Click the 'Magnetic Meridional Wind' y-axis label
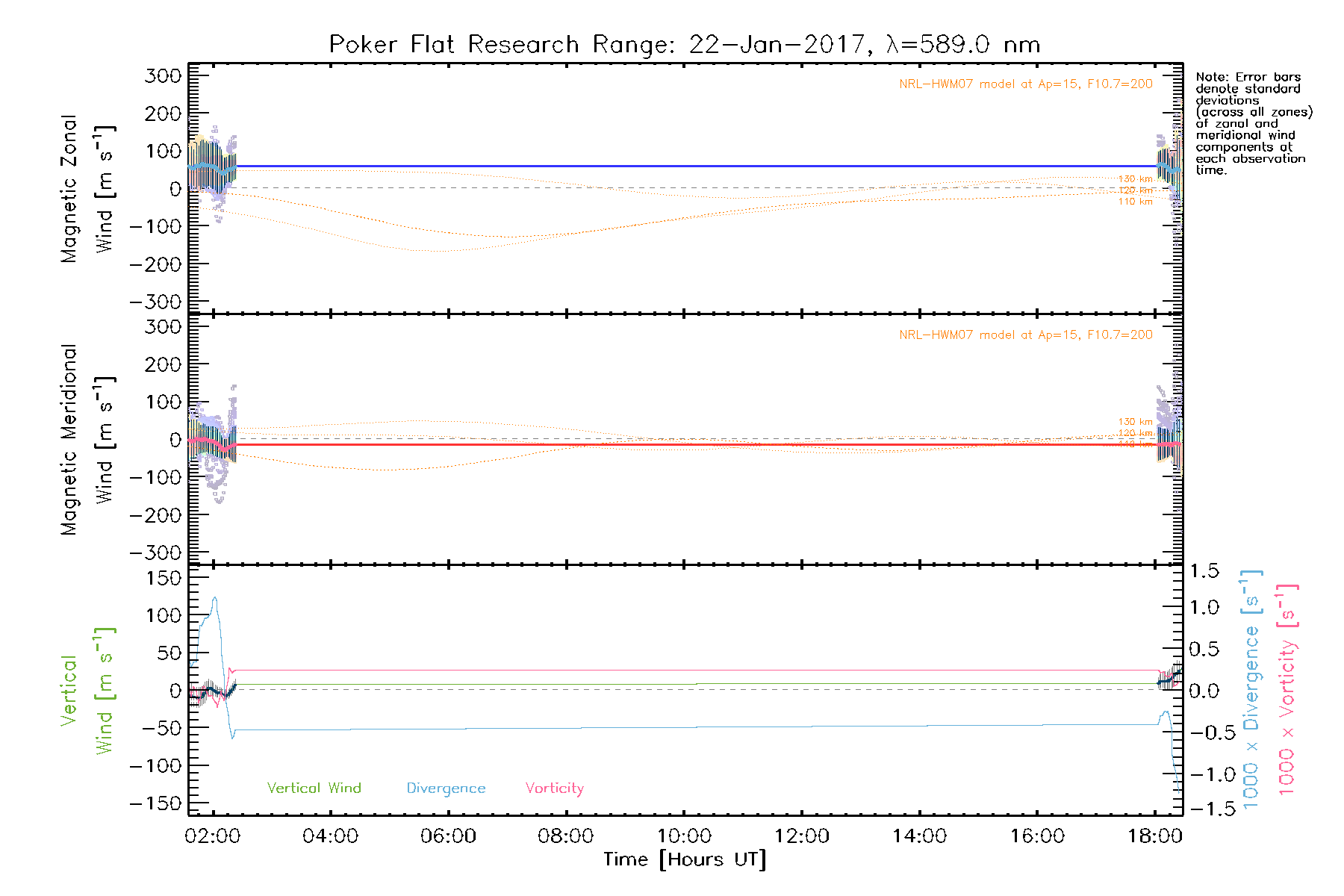Image resolution: width=1344 pixels, height=896 pixels. coord(87,440)
